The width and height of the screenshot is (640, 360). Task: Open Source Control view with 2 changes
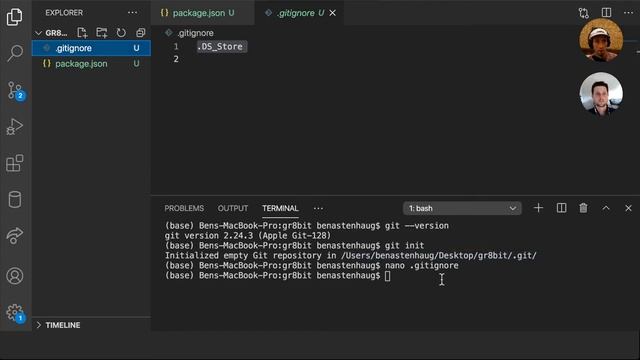click(16, 90)
